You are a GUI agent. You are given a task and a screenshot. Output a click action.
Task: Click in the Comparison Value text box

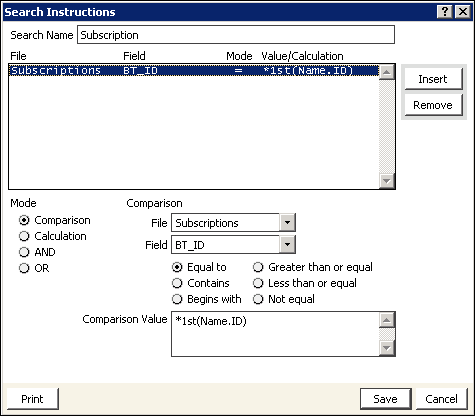[275, 334]
